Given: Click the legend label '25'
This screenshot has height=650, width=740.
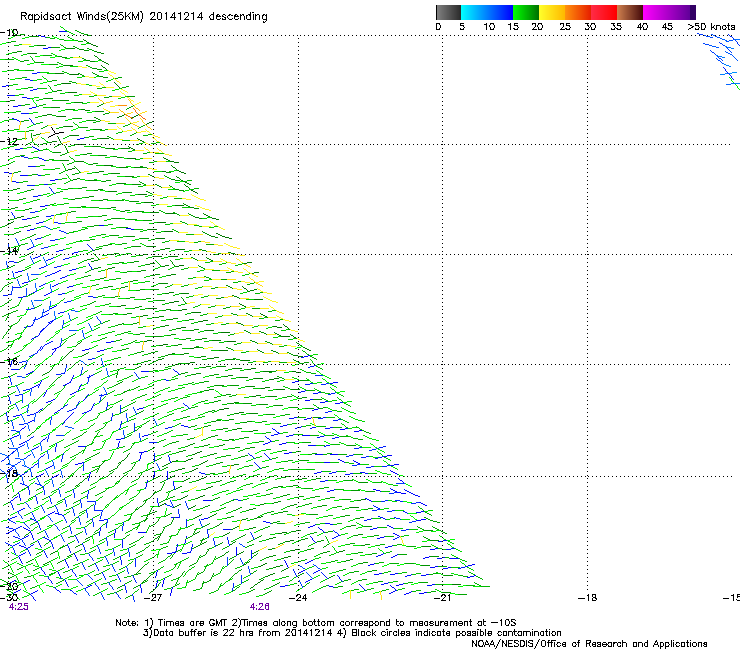Looking at the screenshot, I should (565, 27).
